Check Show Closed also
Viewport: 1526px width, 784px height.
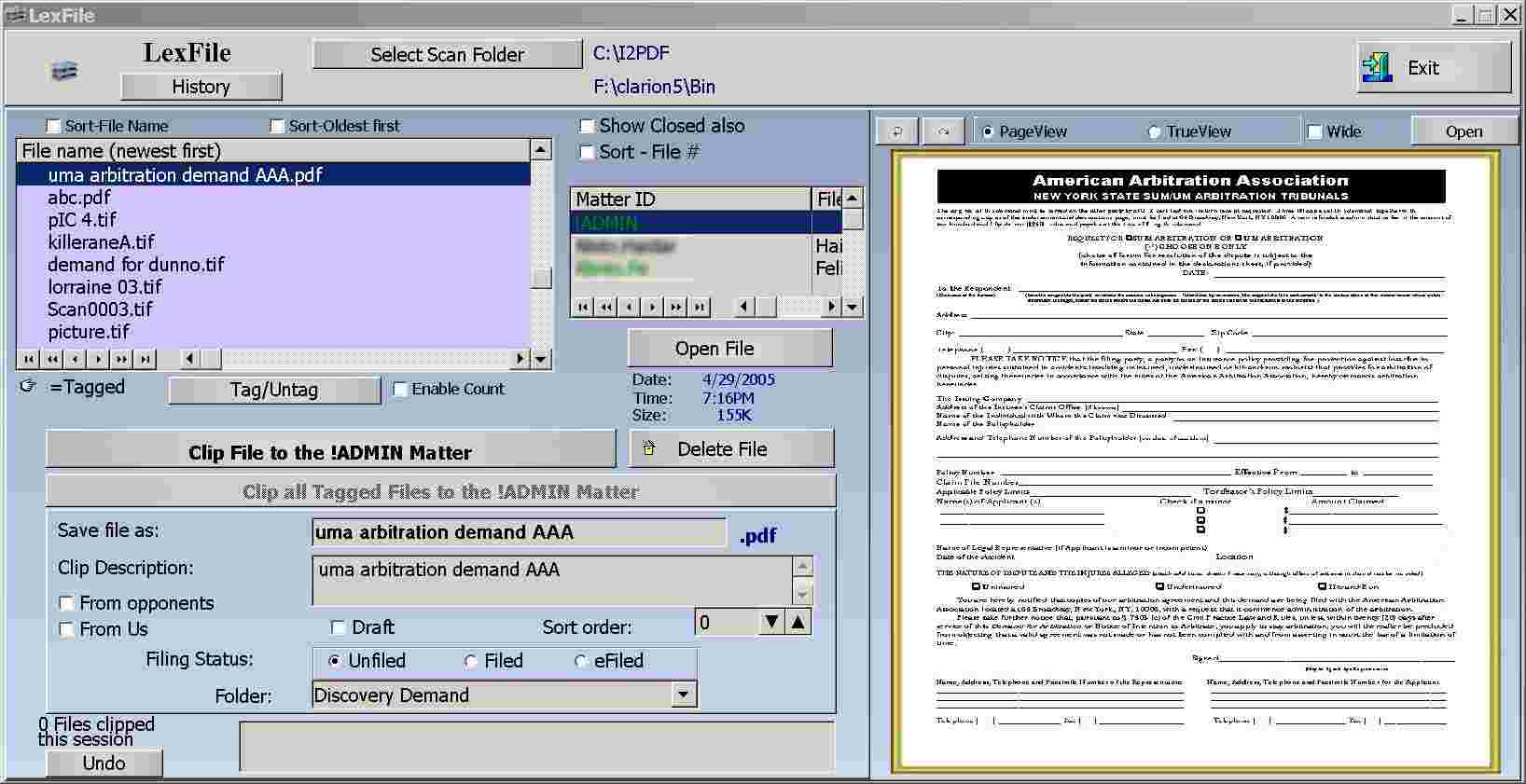click(587, 126)
